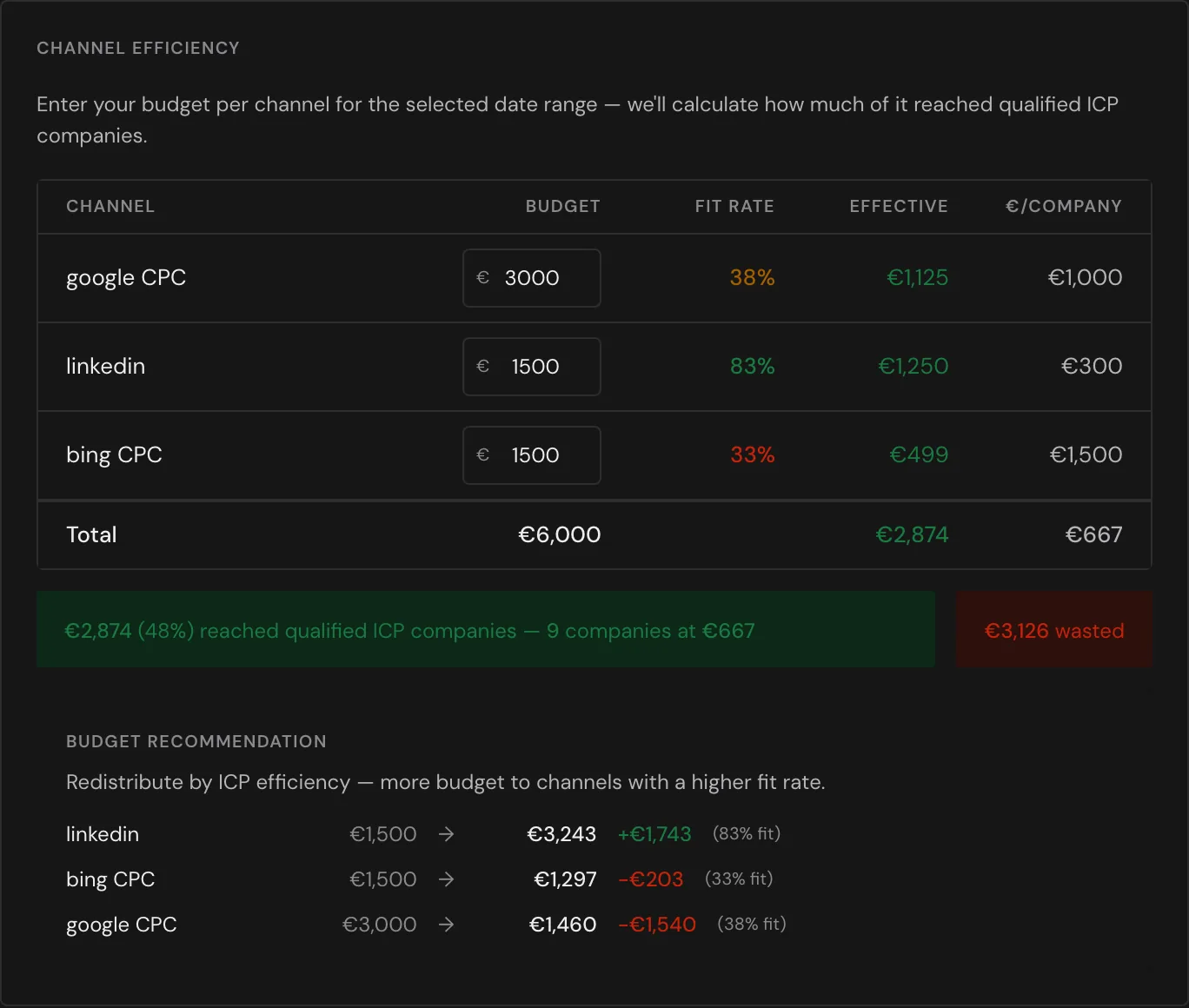Image resolution: width=1189 pixels, height=1008 pixels.
Task: Click google CPC effective spend €1,125
Action: click(917, 278)
